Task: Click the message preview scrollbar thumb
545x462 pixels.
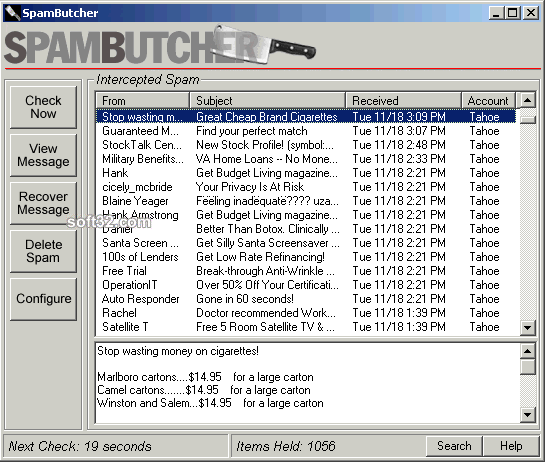Action: click(x=528, y=367)
